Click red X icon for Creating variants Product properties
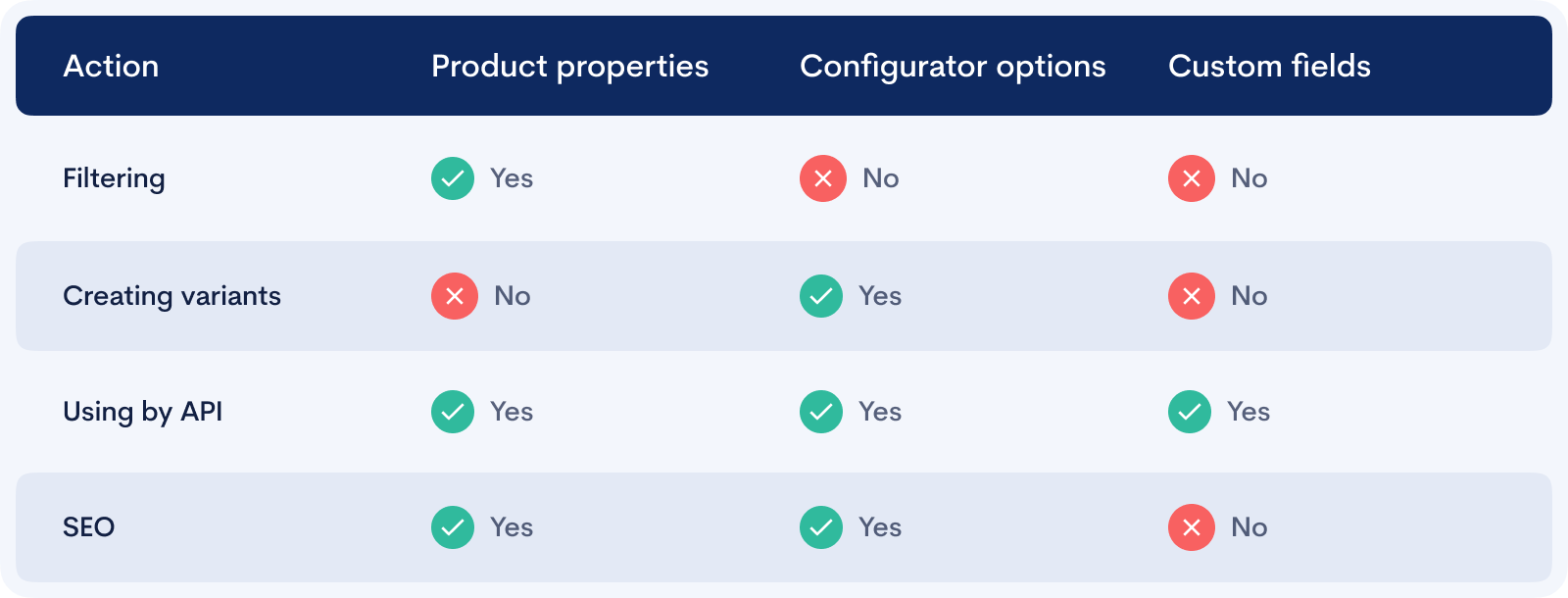Screen dimensions: 1568x598 coord(455,296)
